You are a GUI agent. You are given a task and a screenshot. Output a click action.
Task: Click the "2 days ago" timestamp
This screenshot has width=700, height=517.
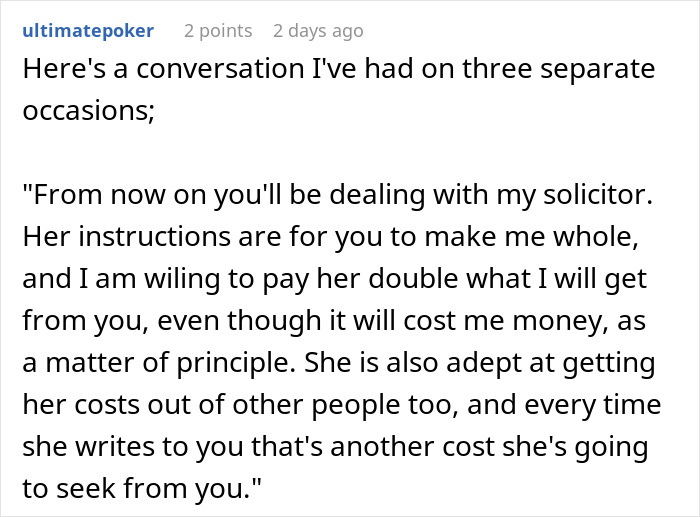coord(318,31)
